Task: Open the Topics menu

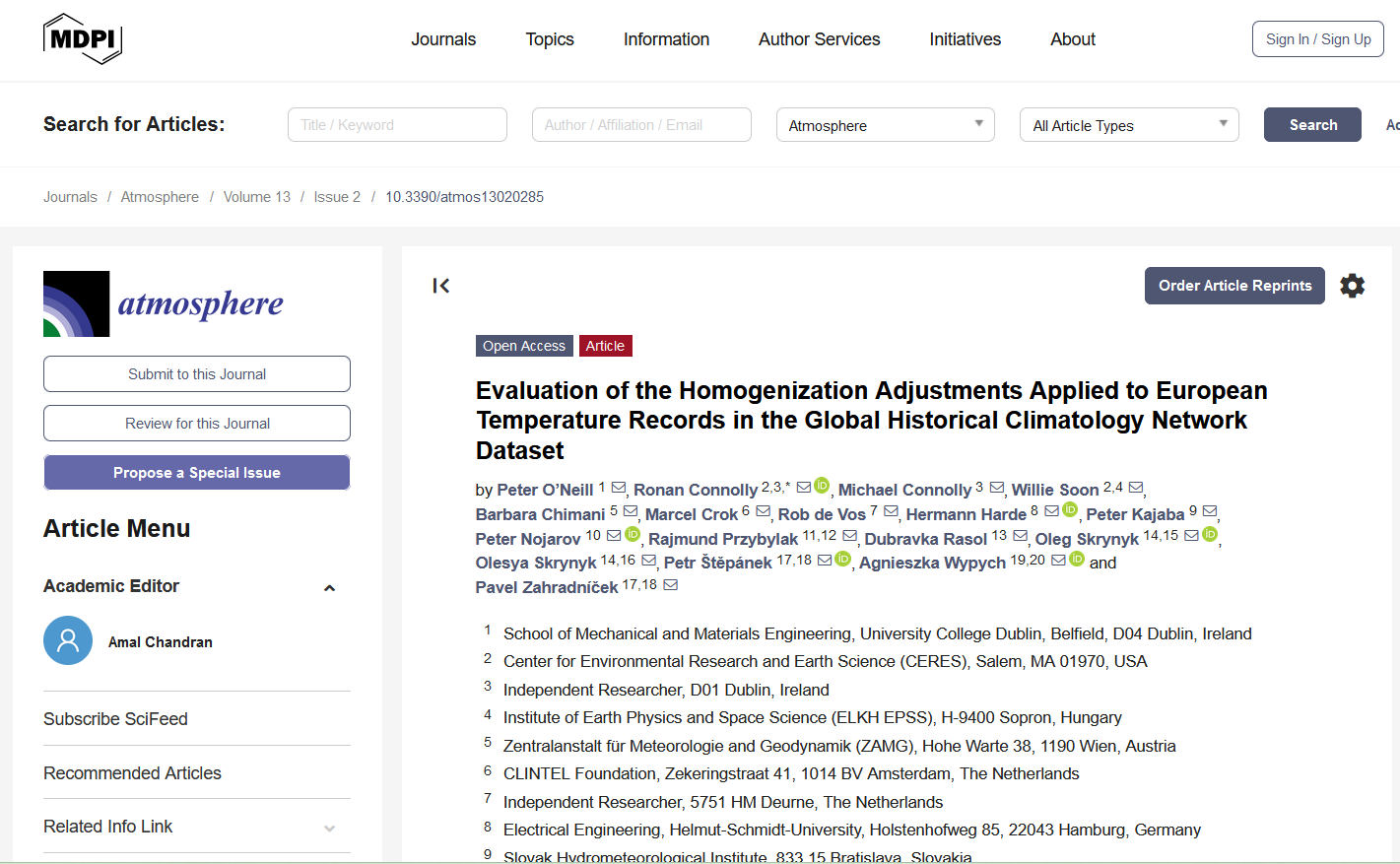Action: (550, 39)
